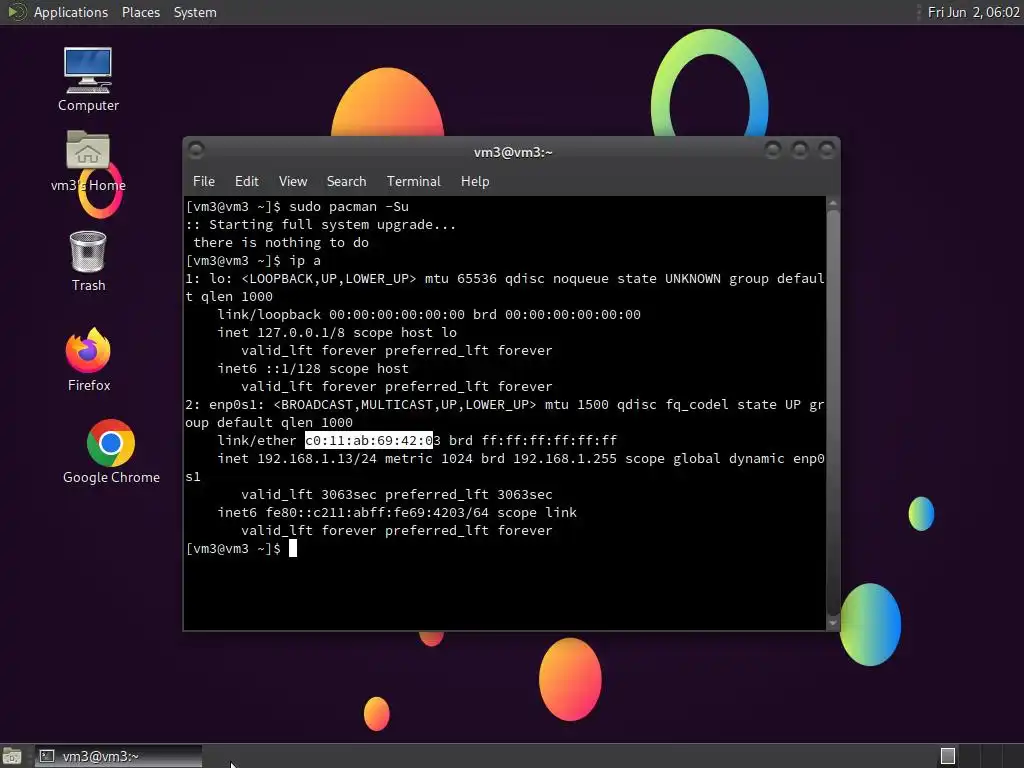This screenshot has height=768, width=1024.
Task: Click the 'sudo pacman -Su' command text
Action: (349, 206)
